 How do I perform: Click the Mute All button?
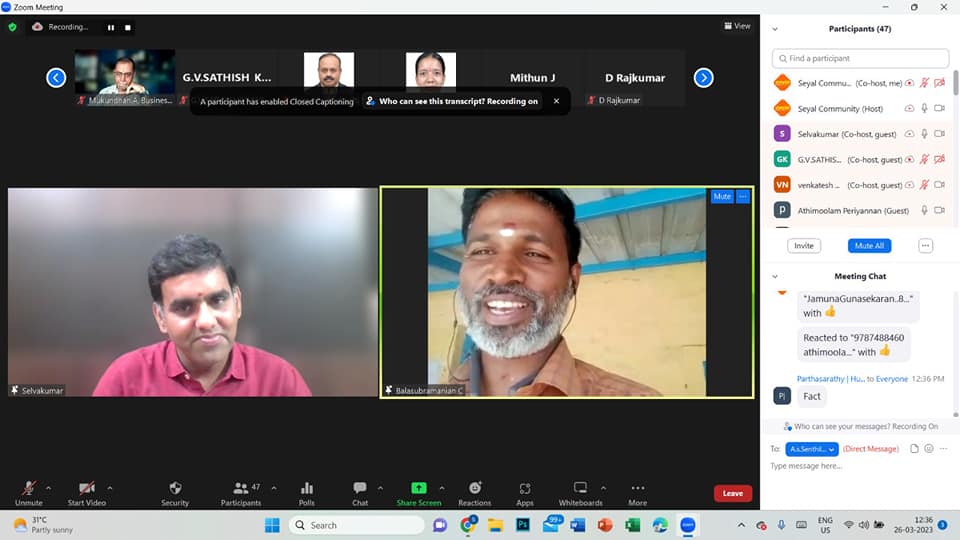869,245
